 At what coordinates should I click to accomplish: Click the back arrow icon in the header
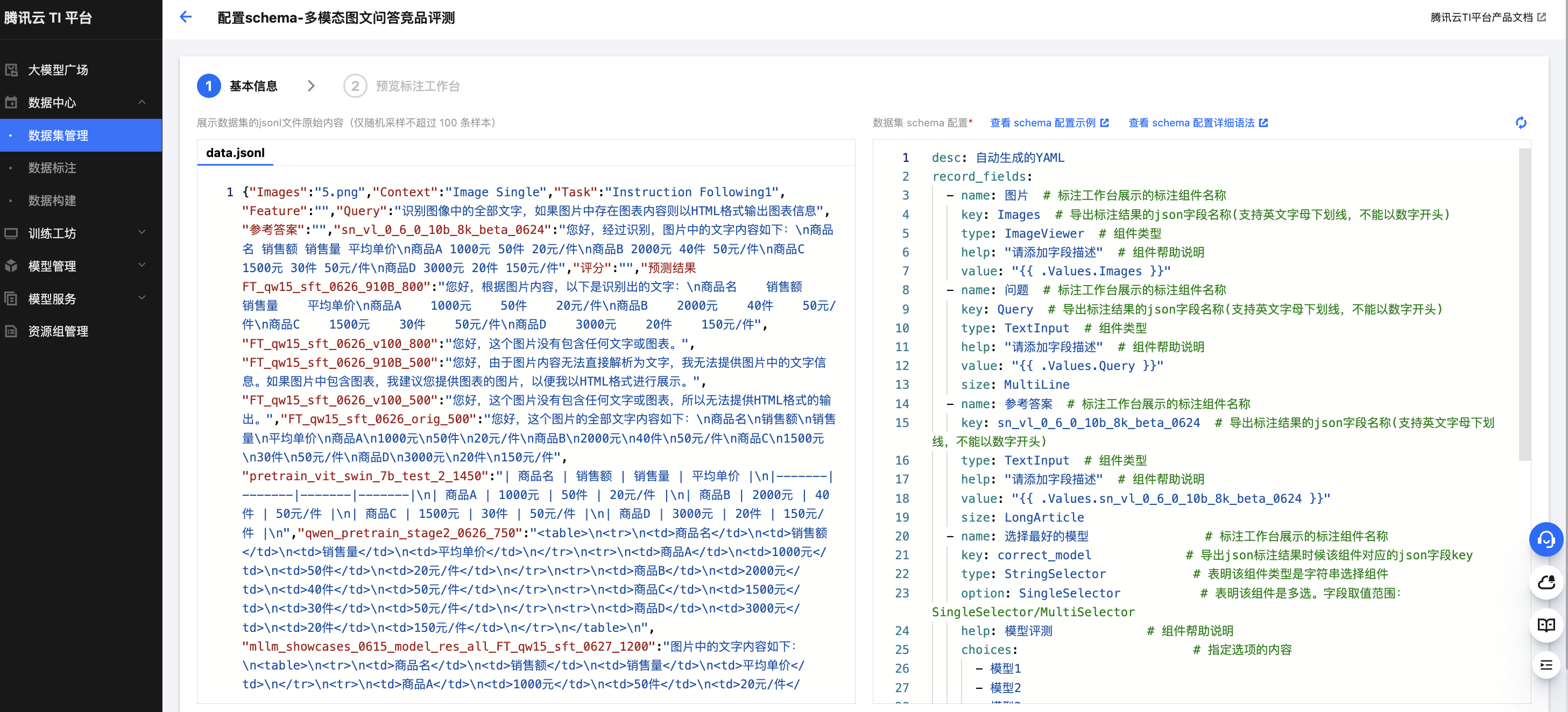point(186,17)
